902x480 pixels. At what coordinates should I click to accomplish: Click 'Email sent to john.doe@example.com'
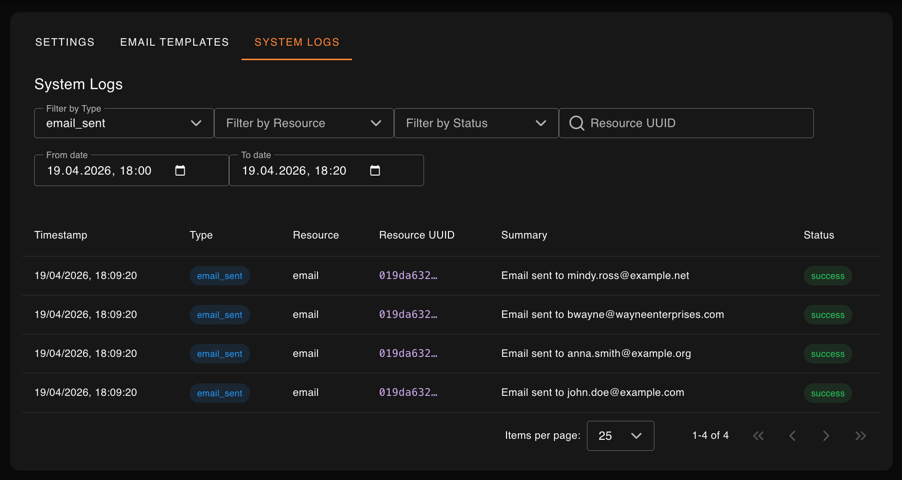[593, 393]
